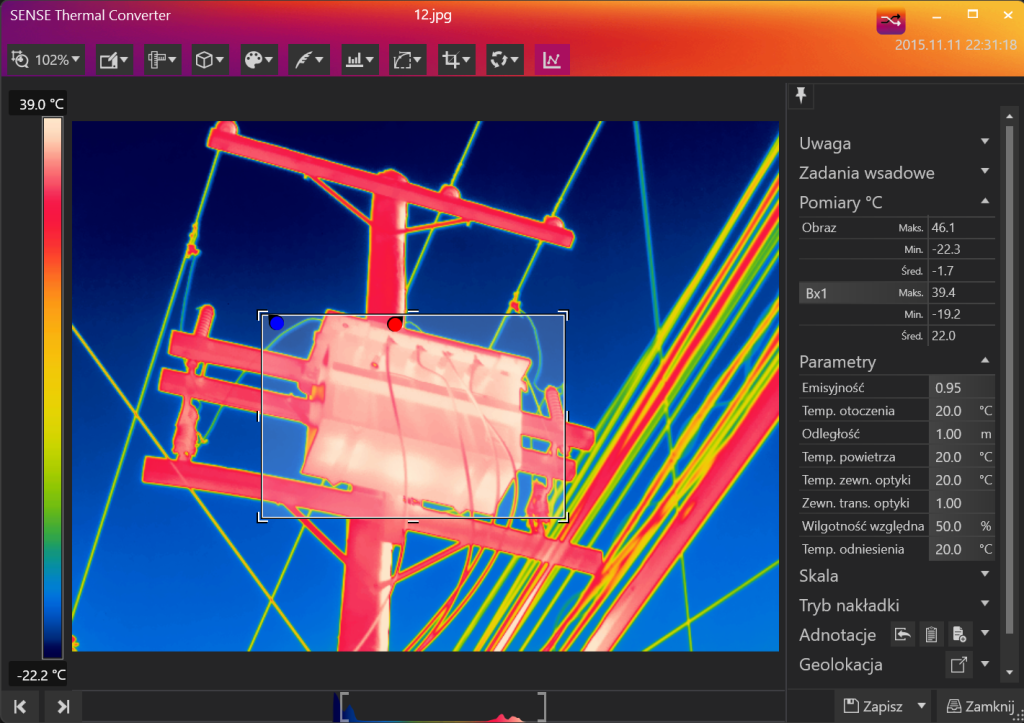Collapse the Parametry section
This screenshot has width=1024, height=723.
pyautogui.click(x=984, y=361)
